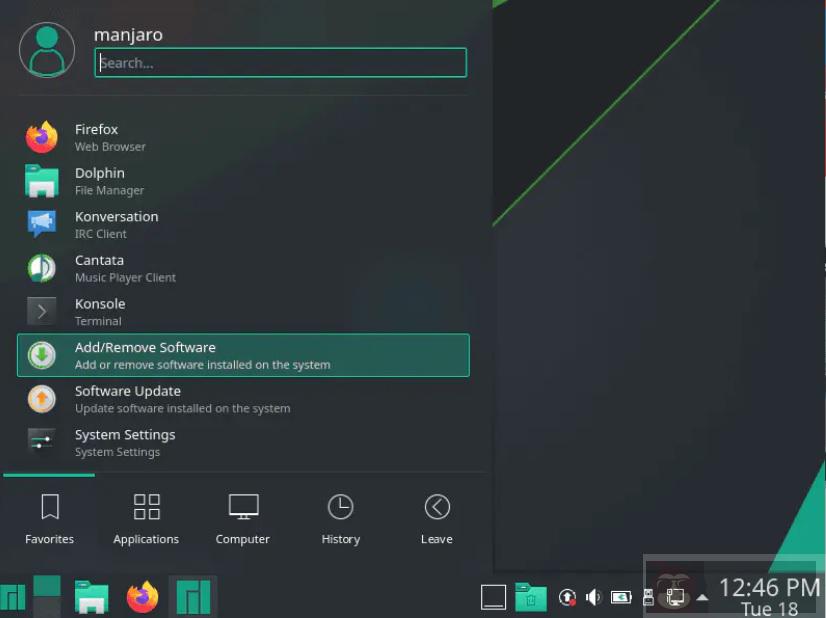Switch to the Applications category
Screen dimensions: 826x618
tap(146, 517)
